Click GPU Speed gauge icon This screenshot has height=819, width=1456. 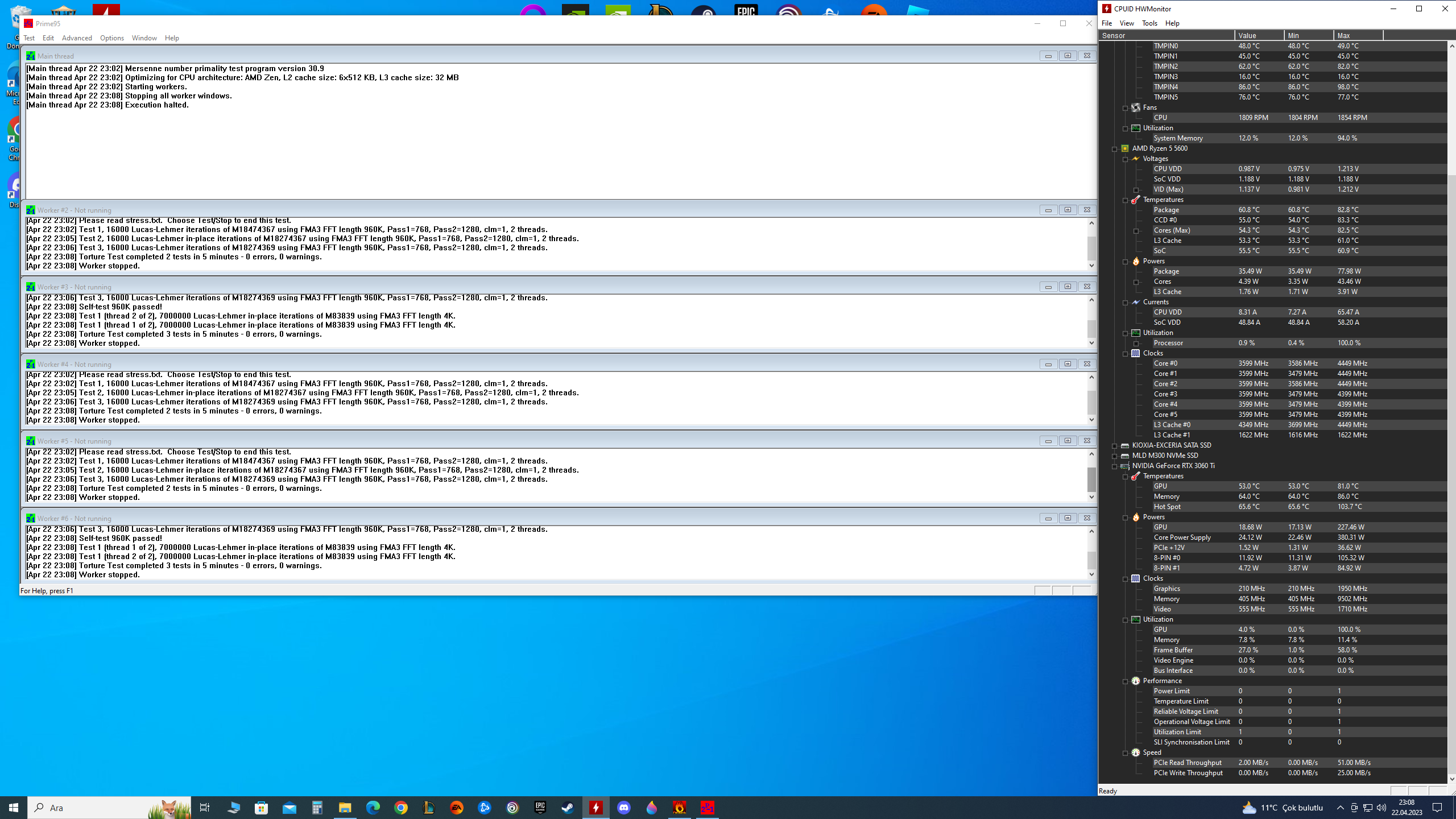(x=1136, y=752)
